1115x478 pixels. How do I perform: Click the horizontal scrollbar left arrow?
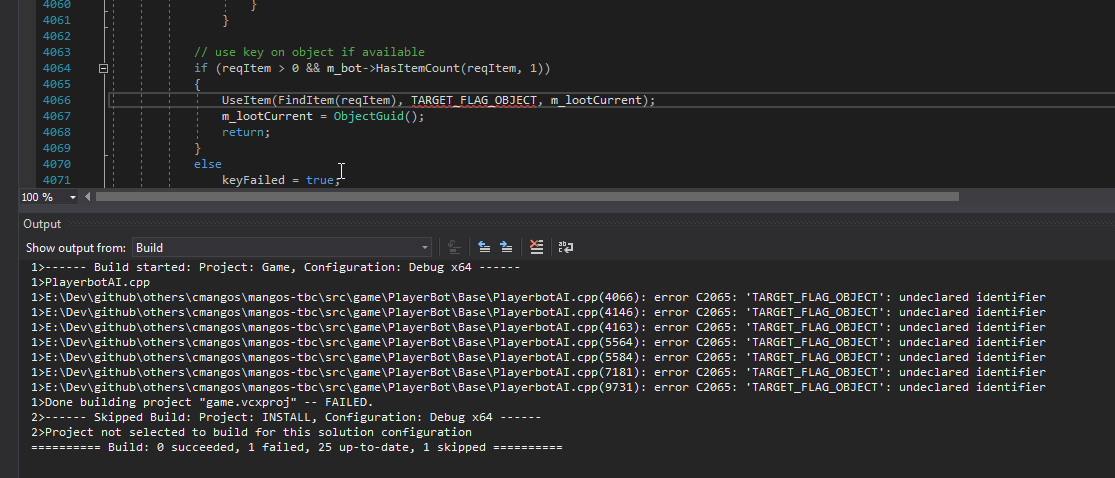[x=87, y=197]
